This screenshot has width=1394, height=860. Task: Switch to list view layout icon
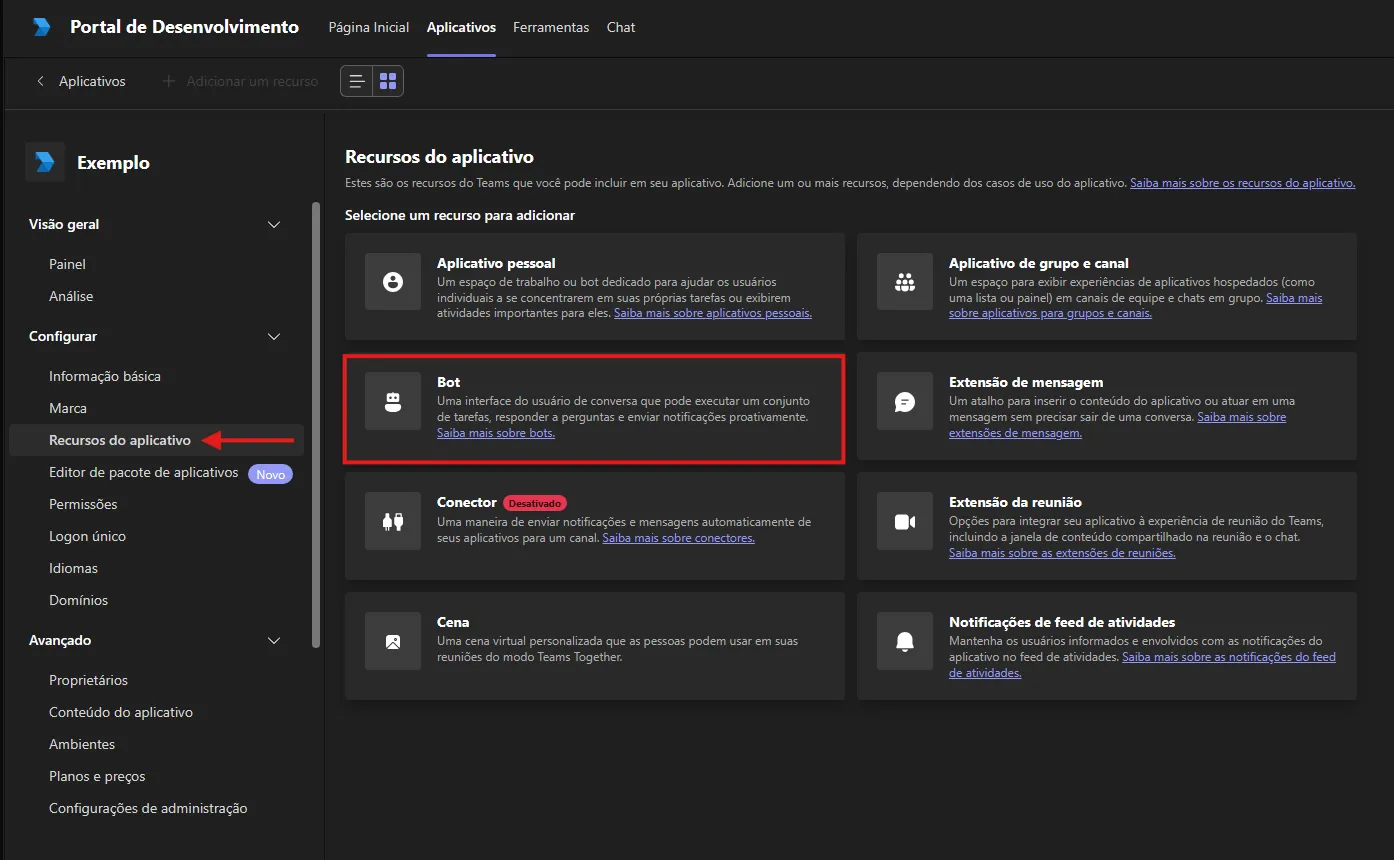pyautogui.click(x=357, y=81)
